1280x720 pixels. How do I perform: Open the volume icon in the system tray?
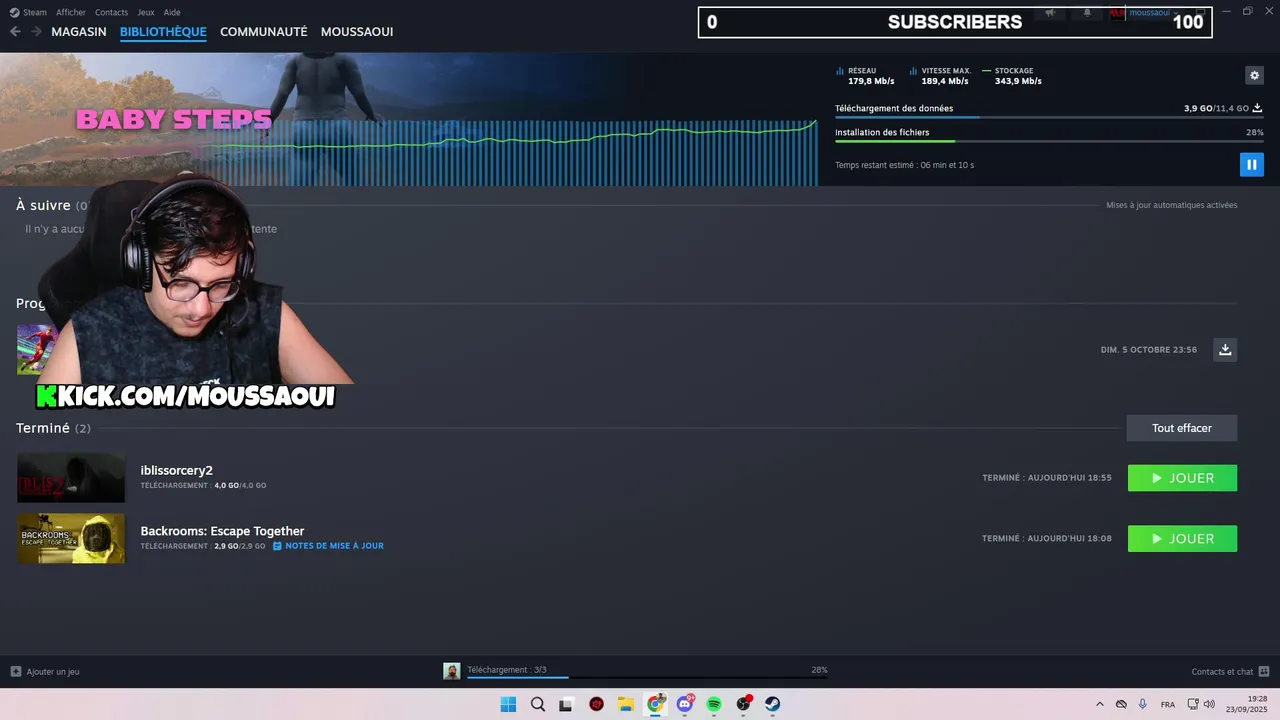1209,704
